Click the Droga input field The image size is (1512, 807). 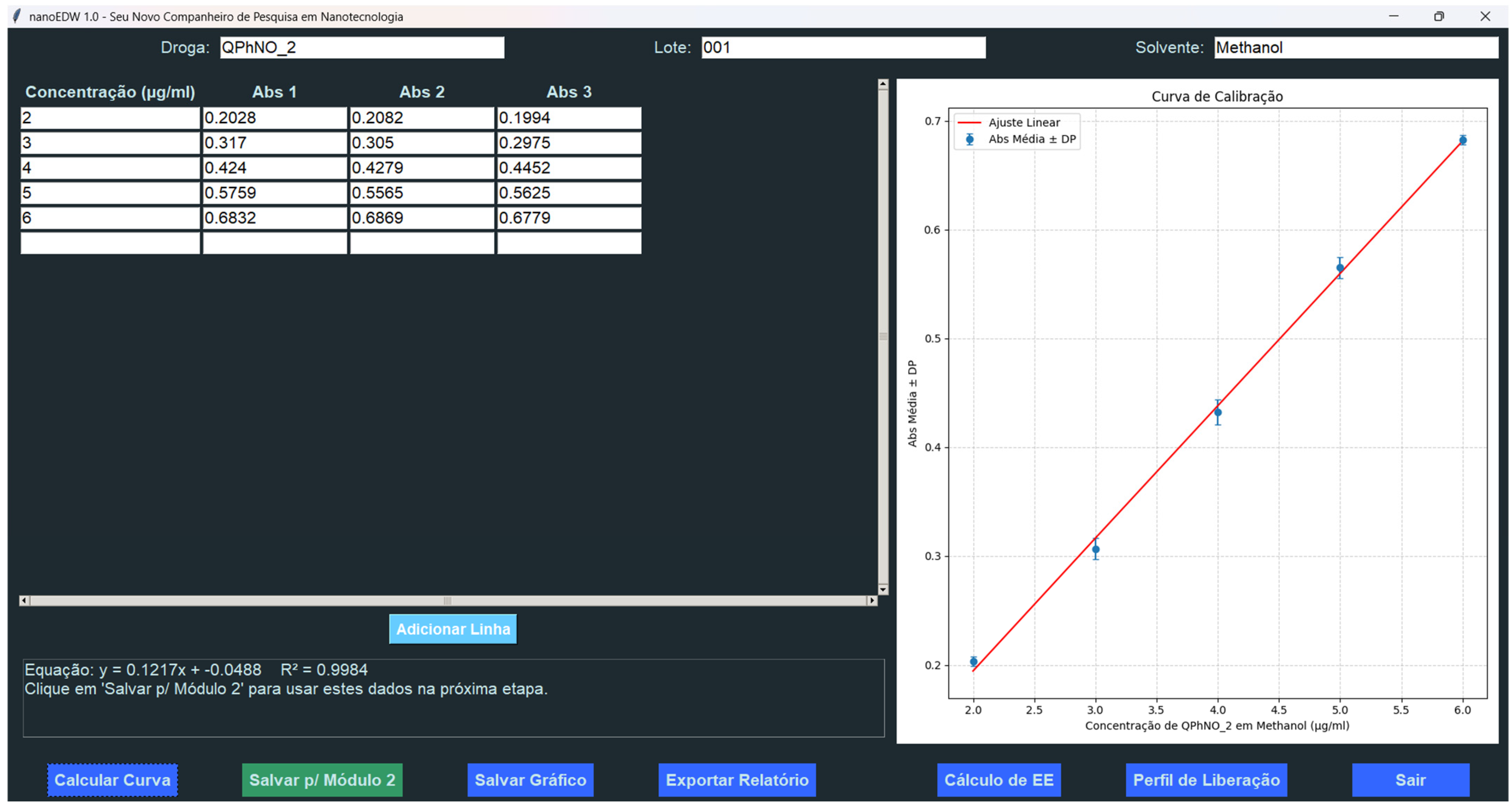[x=361, y=48]
